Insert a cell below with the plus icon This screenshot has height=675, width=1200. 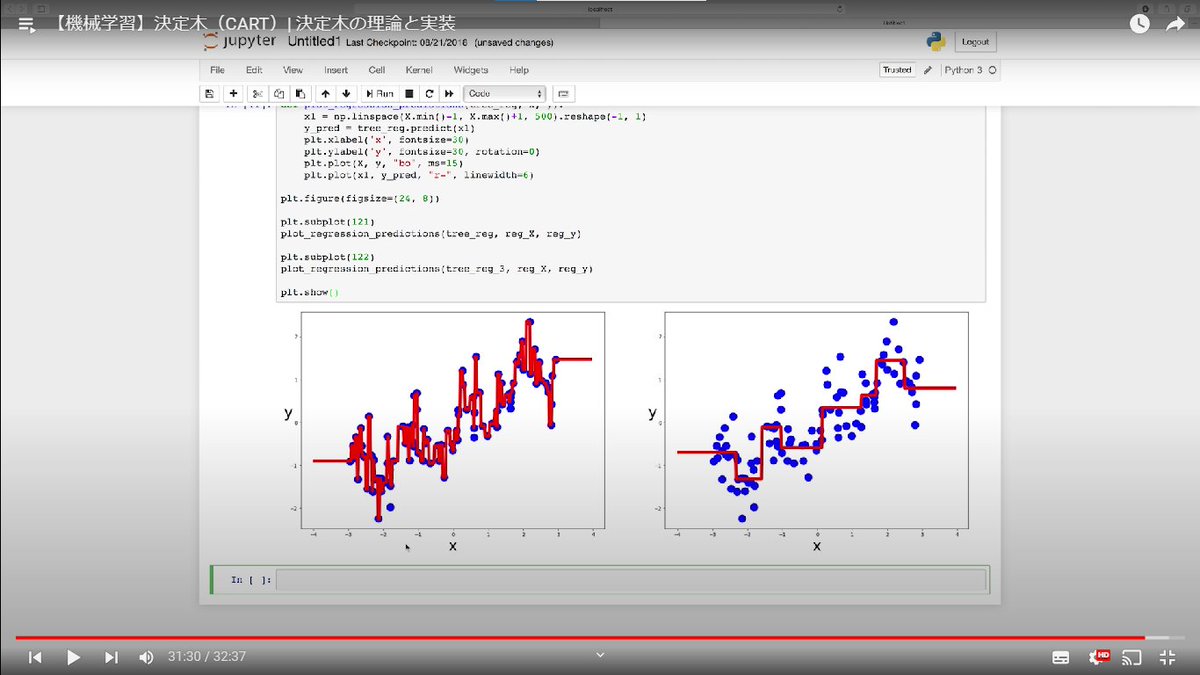pos(233,93)
